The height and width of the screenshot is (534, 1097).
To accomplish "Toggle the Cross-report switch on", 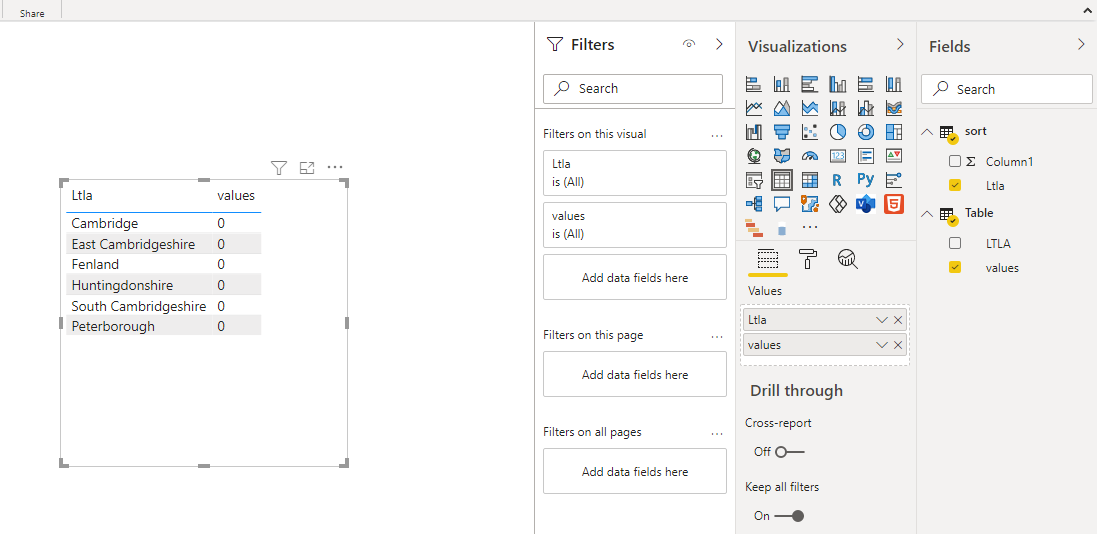I will coord(790,452).
